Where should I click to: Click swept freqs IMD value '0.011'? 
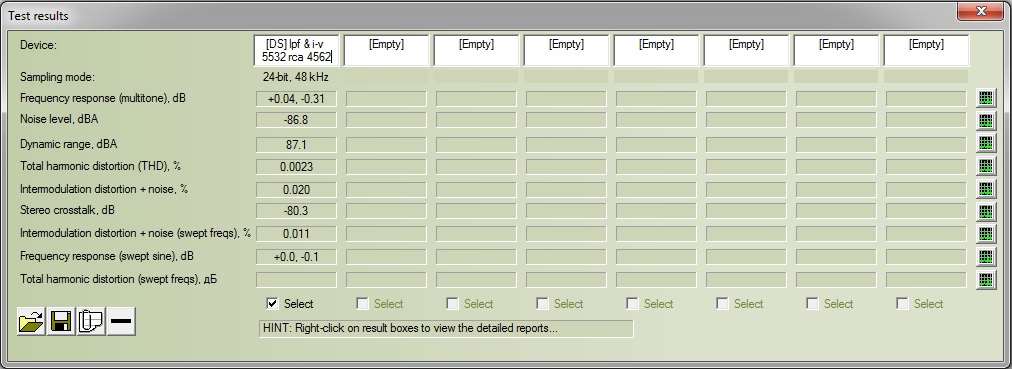pos(296,234)
